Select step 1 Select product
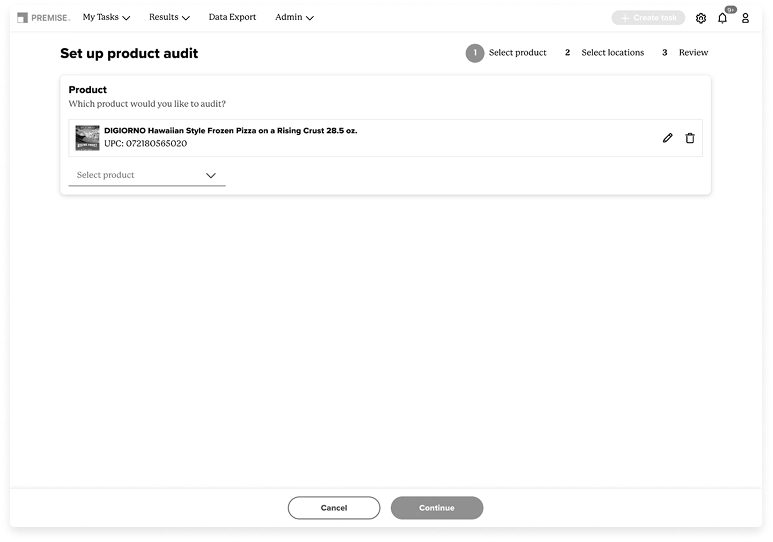The height and width of the screenshot is (542, 773). point(506,53)
